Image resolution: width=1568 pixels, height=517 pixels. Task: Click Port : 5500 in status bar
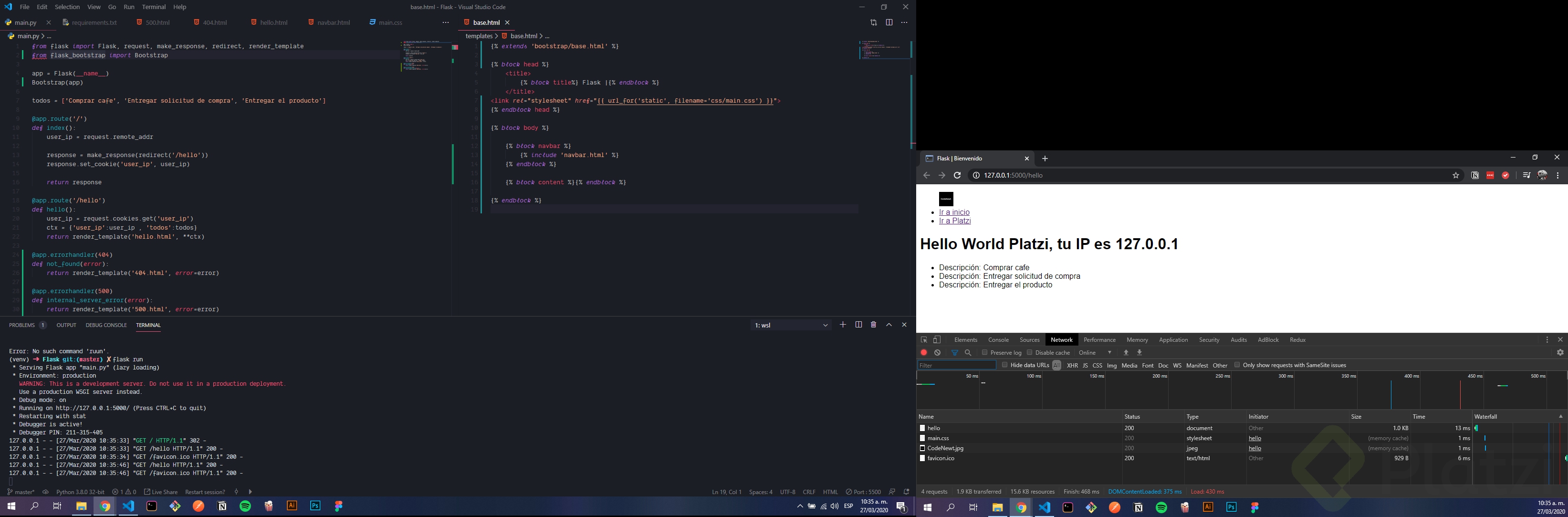(x=863, y=492)
